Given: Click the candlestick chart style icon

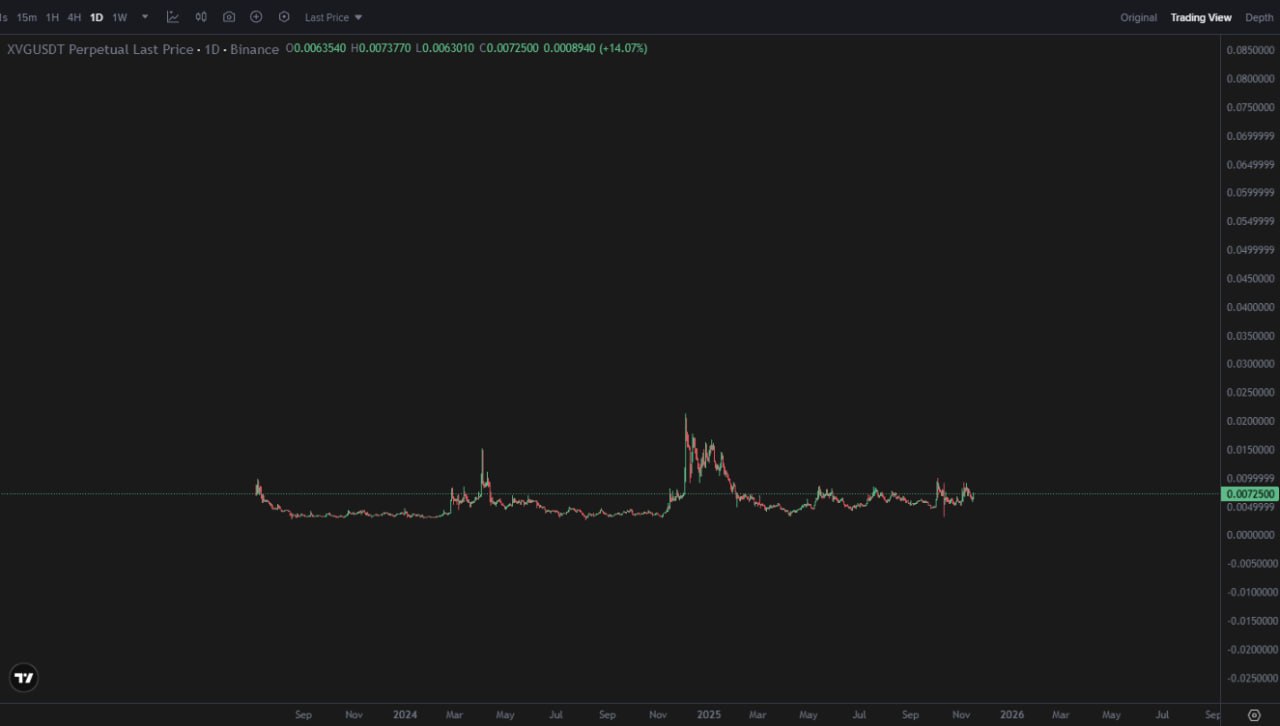Looking at the screenshot, I should coord(201,17).
